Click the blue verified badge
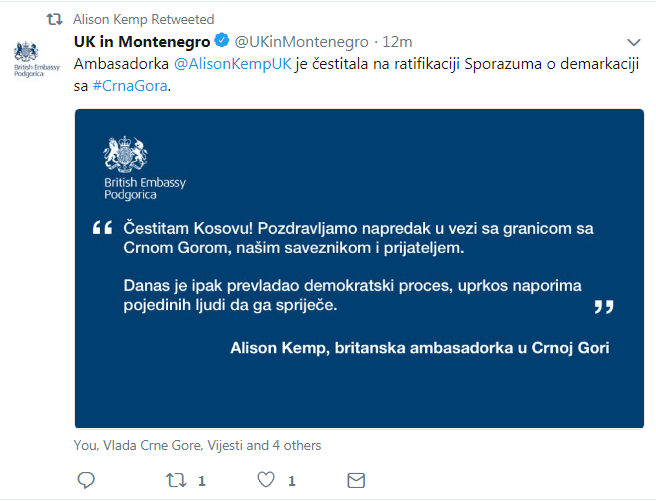The width and height of the screenshot is (656, 501). pos(222,40)
